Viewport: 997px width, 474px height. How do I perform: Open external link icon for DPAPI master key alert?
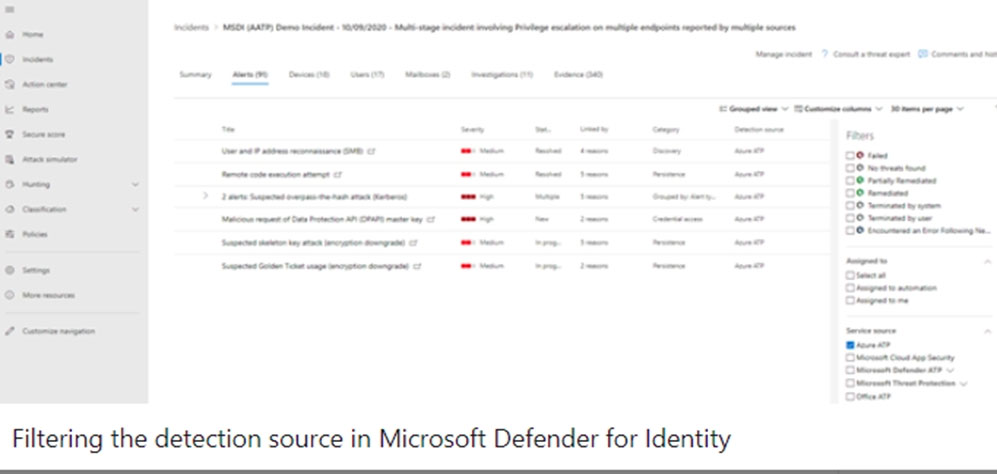coord(431,220)
